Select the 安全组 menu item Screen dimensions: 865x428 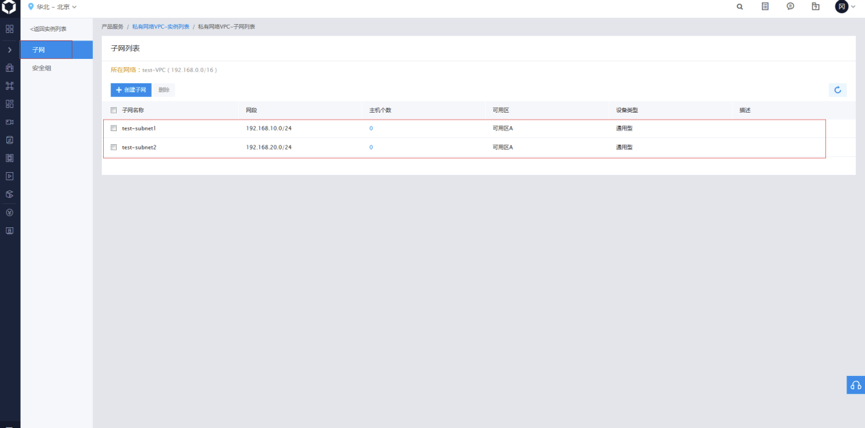pos(42,68)
